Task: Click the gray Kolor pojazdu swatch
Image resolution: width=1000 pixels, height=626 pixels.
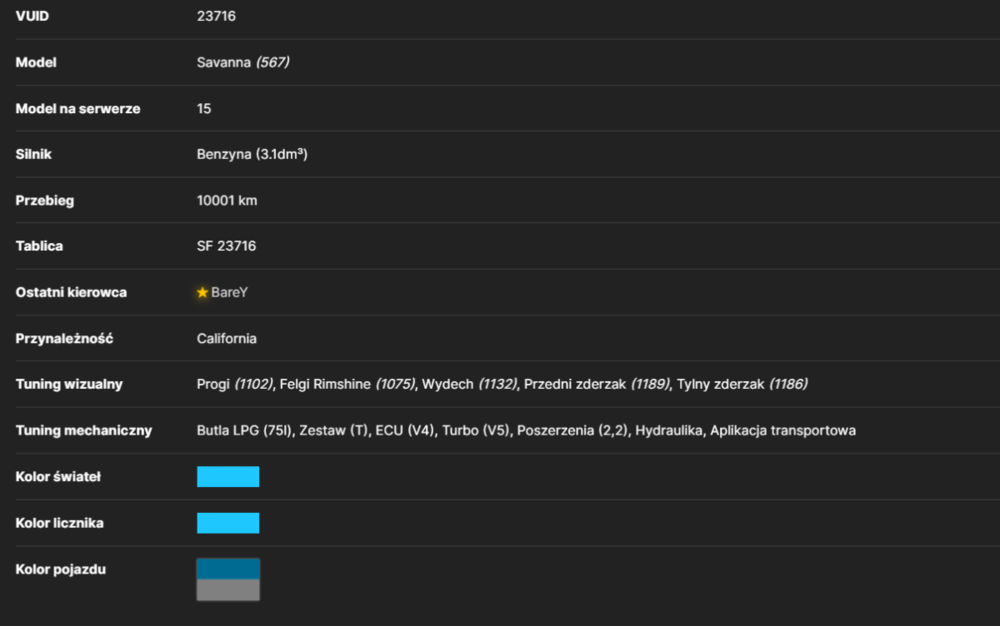Action: 228,590
